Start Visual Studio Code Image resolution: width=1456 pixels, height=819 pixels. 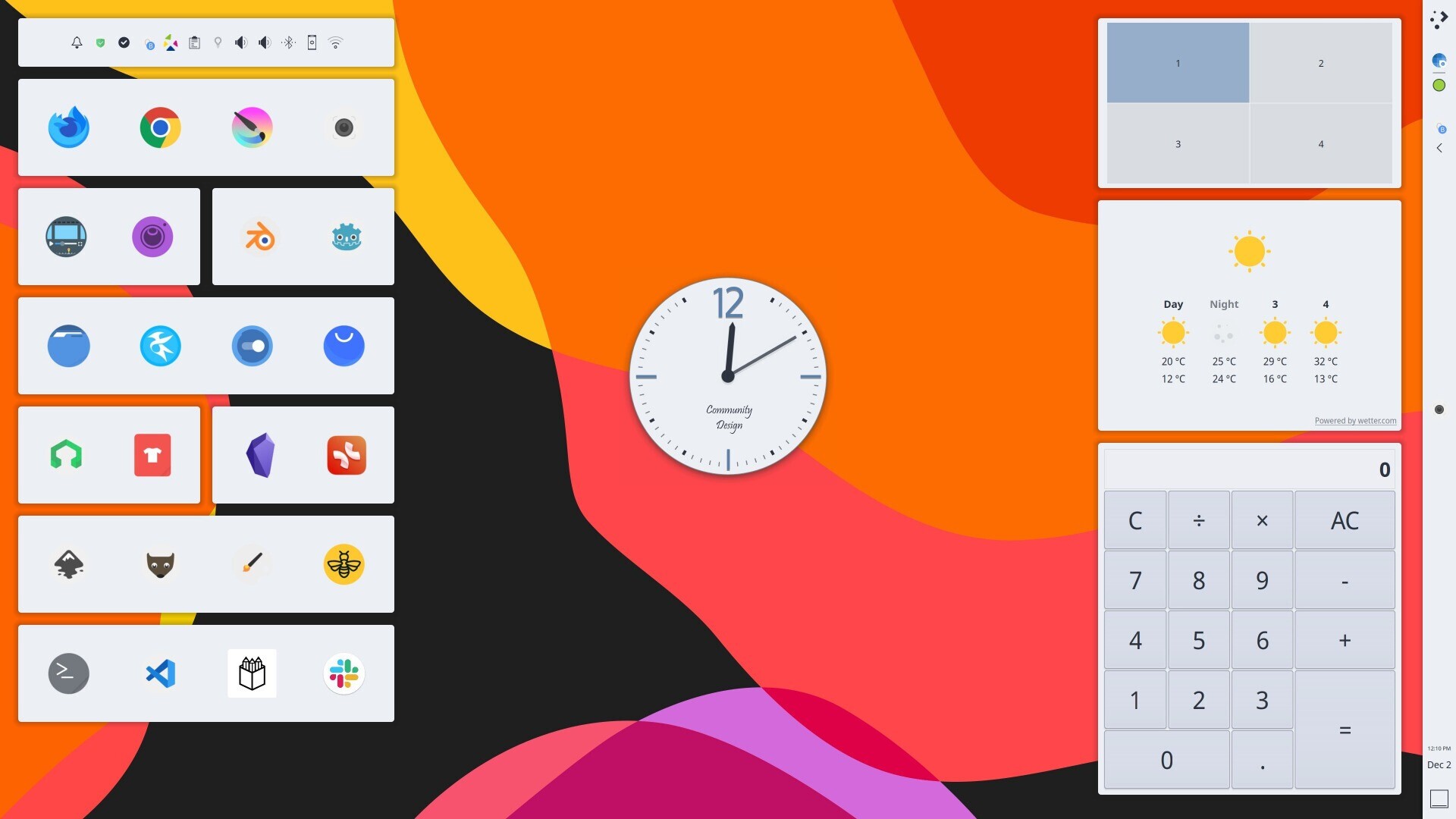160,673
